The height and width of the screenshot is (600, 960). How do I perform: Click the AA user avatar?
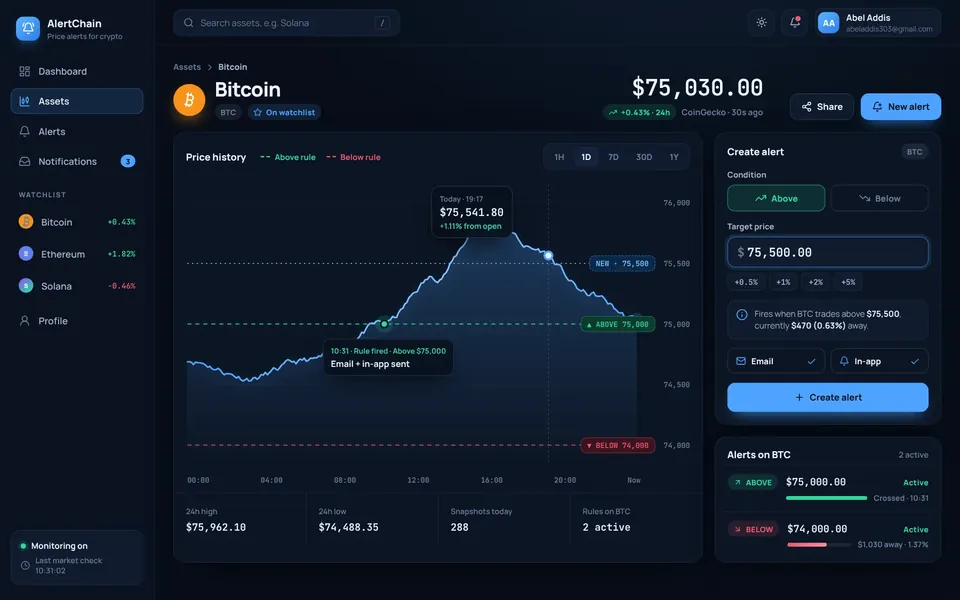828,23
